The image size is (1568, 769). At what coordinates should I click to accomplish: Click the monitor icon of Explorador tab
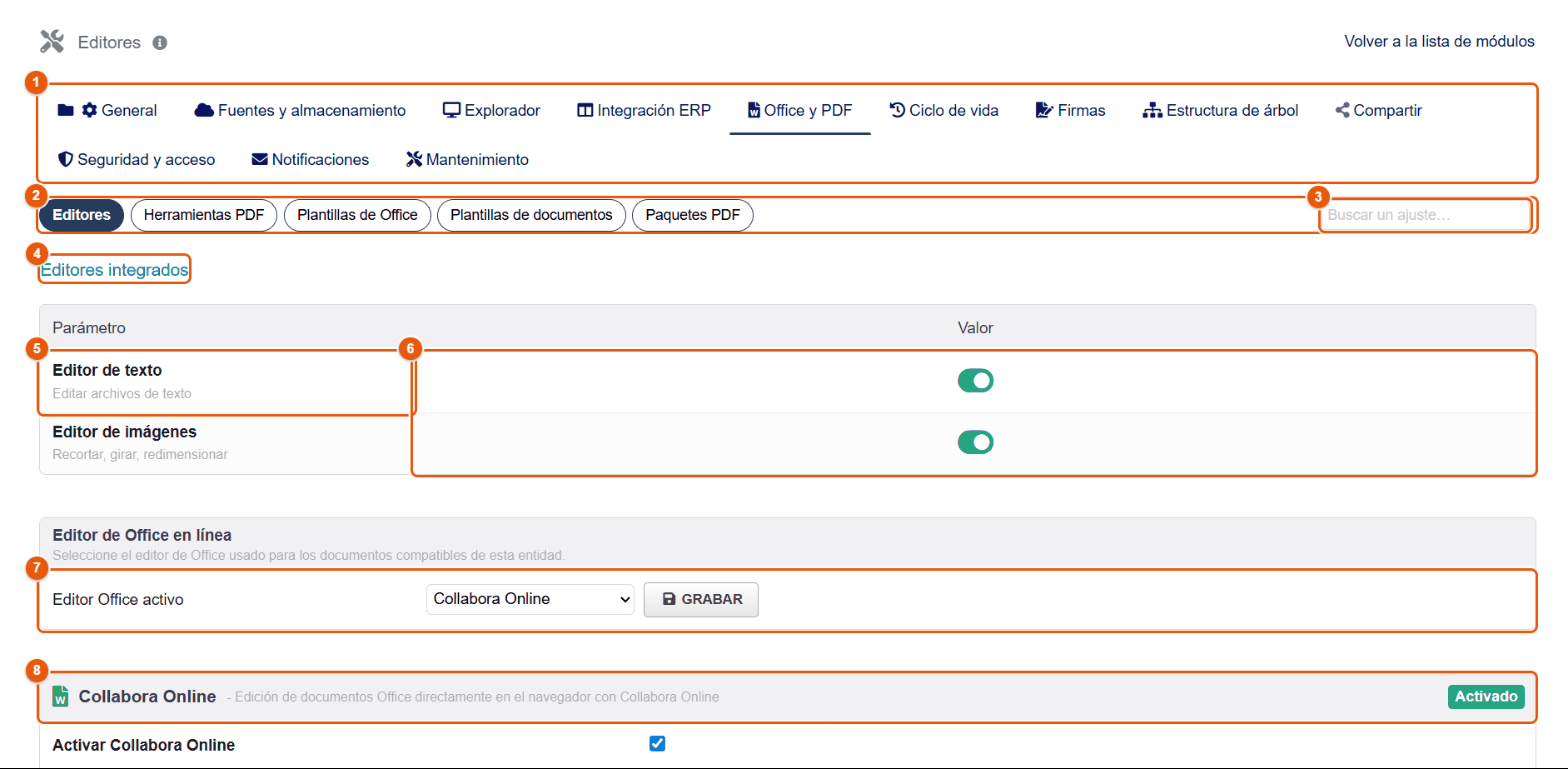[451, 110]
